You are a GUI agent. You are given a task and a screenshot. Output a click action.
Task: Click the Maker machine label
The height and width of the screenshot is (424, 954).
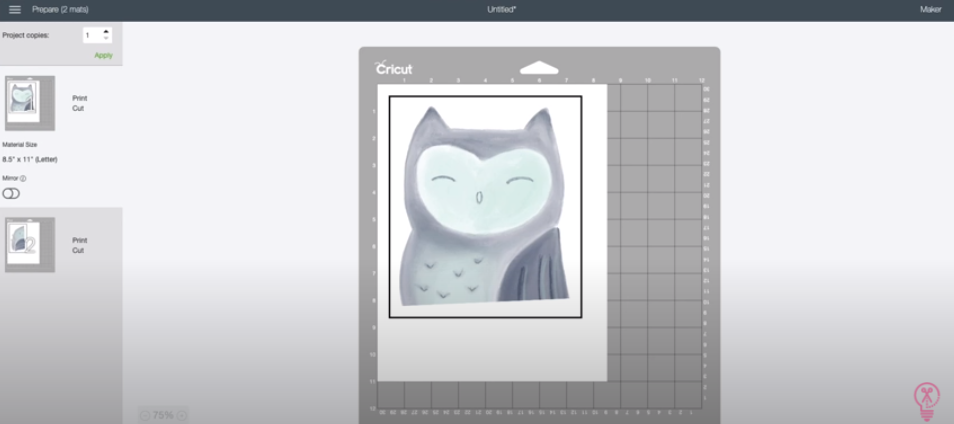[x=930, y=10]
